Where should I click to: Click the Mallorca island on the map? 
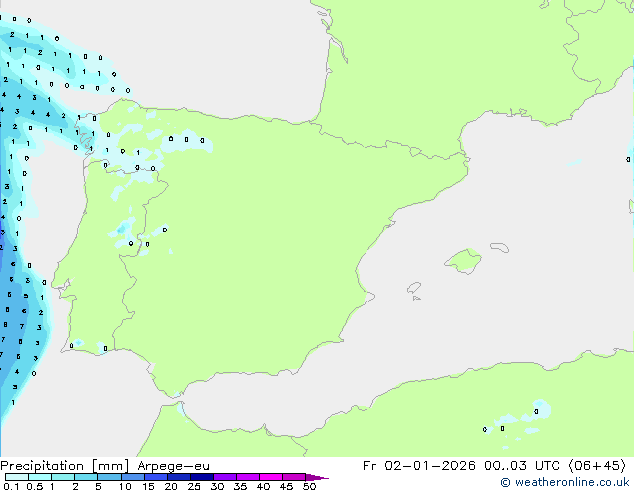462,262
